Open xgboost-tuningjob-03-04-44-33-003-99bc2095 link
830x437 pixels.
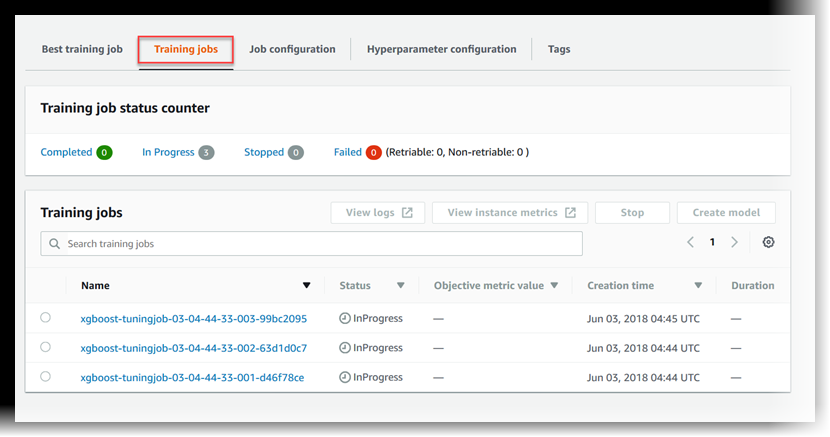click(x=193, y=319)
